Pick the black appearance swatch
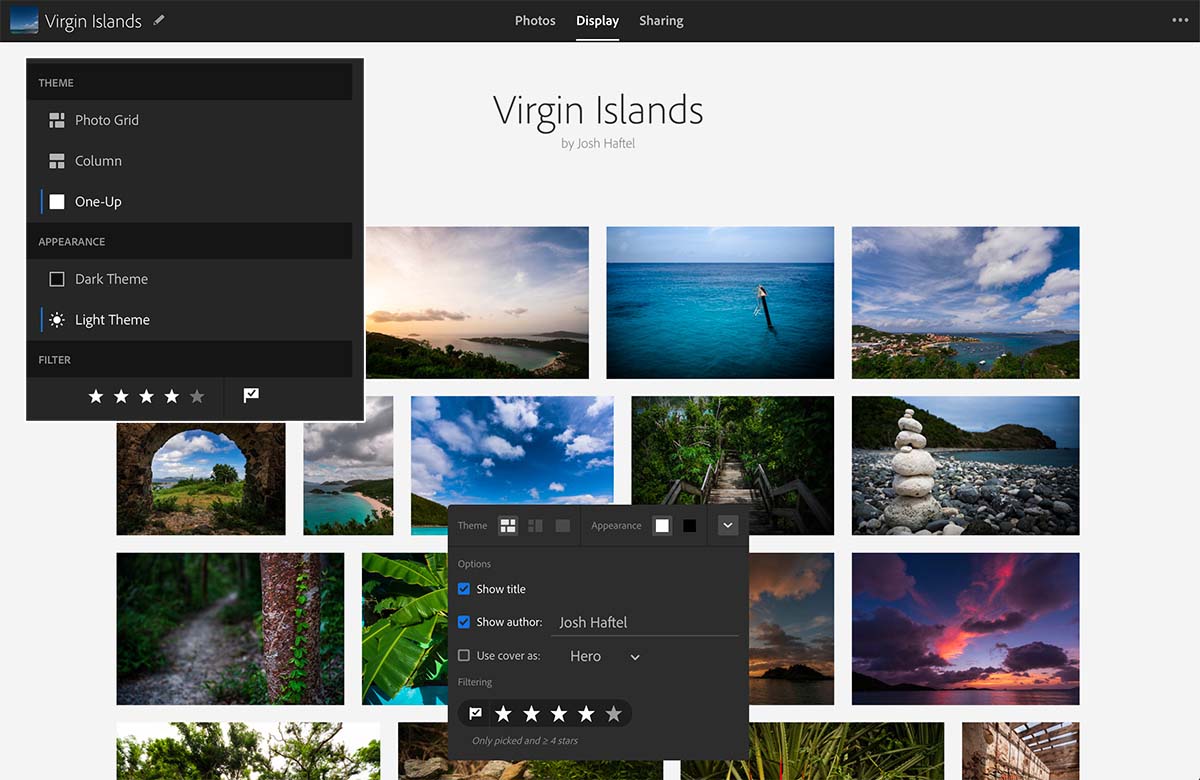The height and width of the screenshot is (780, 1200). 690,526
